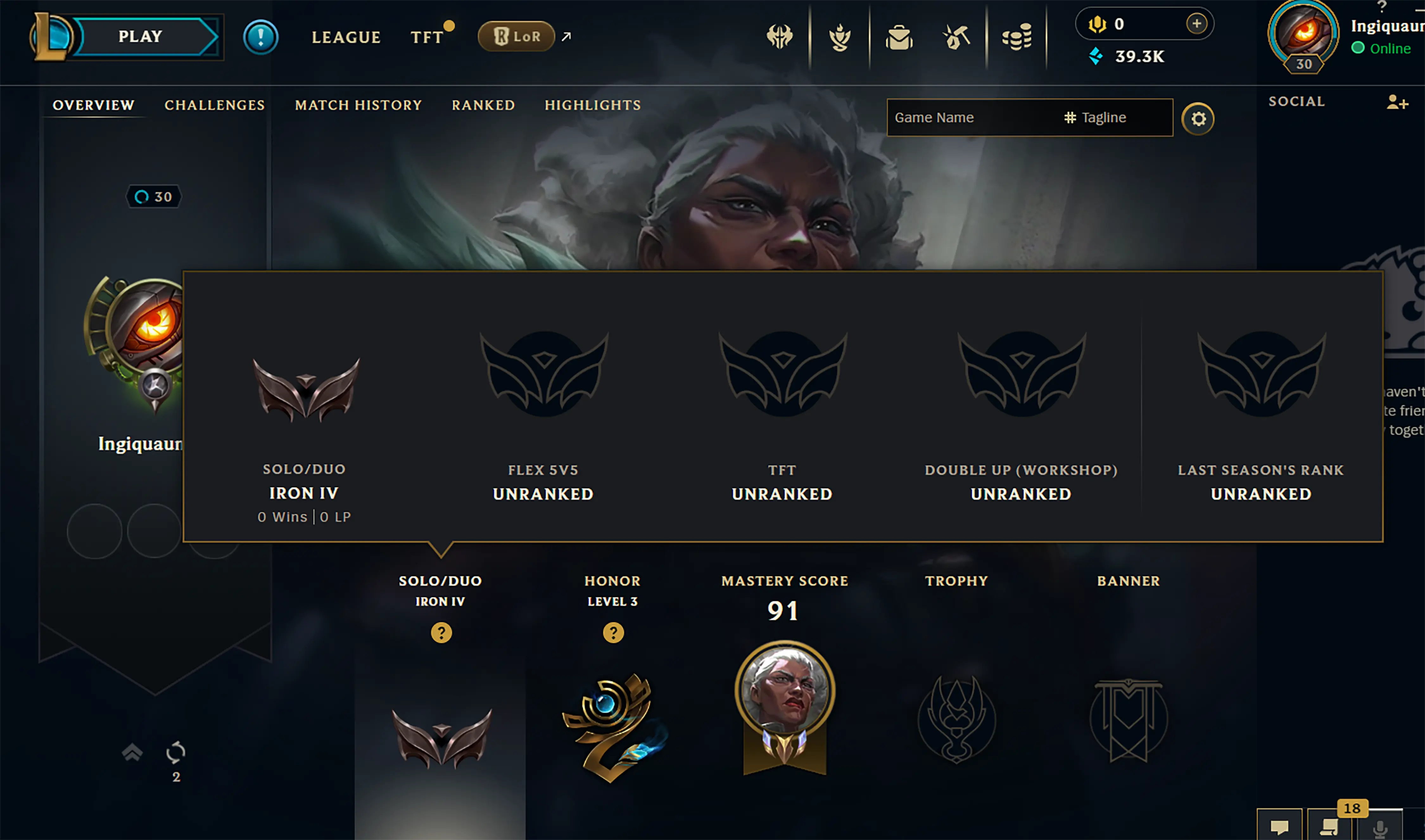Image resolution: width=1425 pixels, height=840 pixels.
Task: Click the add friend icon
Action: click(x=1397, y=102)
